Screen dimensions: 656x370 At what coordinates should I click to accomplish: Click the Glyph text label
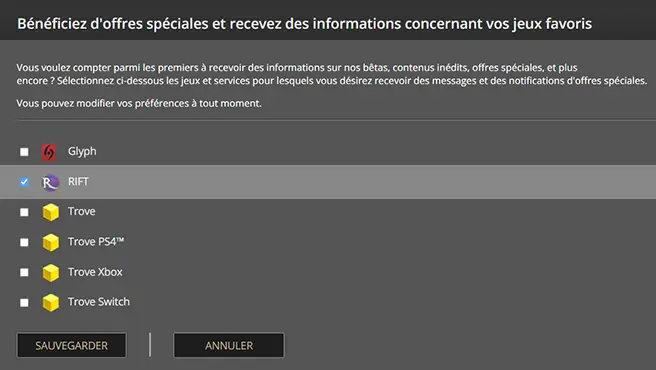82,152
